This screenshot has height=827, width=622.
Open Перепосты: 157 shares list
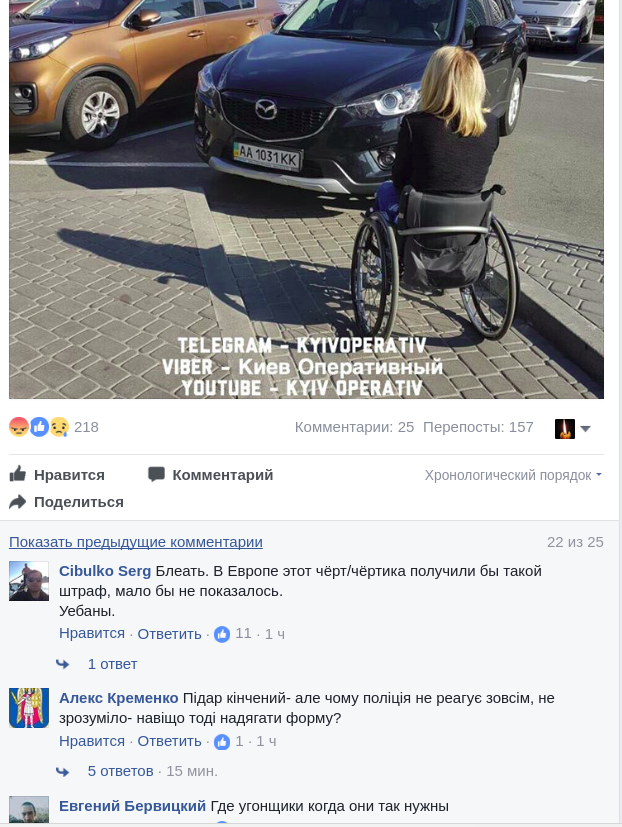(478, 427)
